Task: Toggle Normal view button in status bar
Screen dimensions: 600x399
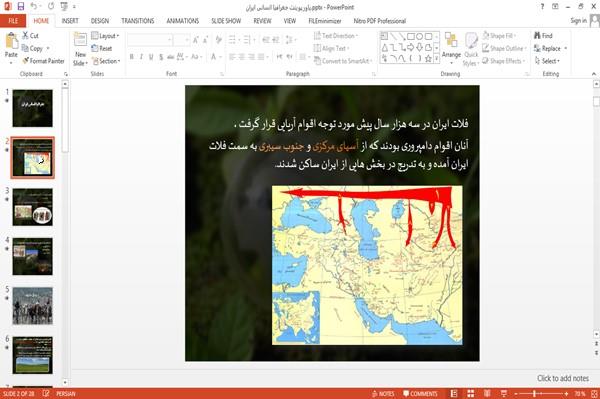Action: point(454,393)
